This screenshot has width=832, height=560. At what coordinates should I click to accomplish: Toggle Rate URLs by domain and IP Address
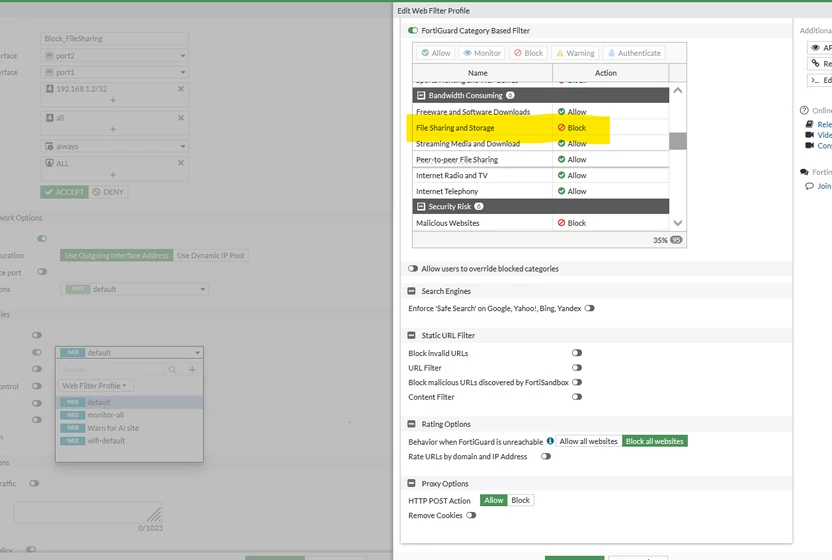pyautogui.click(x=546, y=456)
